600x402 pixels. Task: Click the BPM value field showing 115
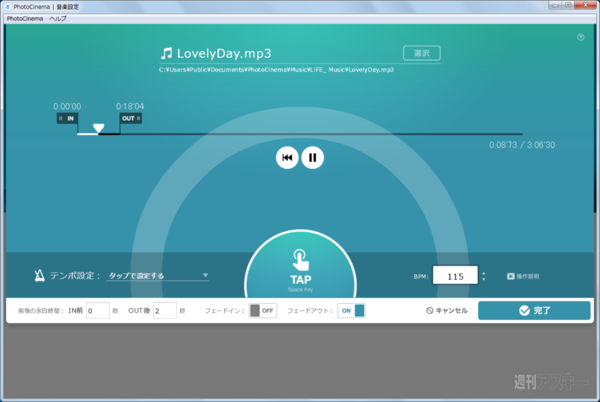[455, 276]
